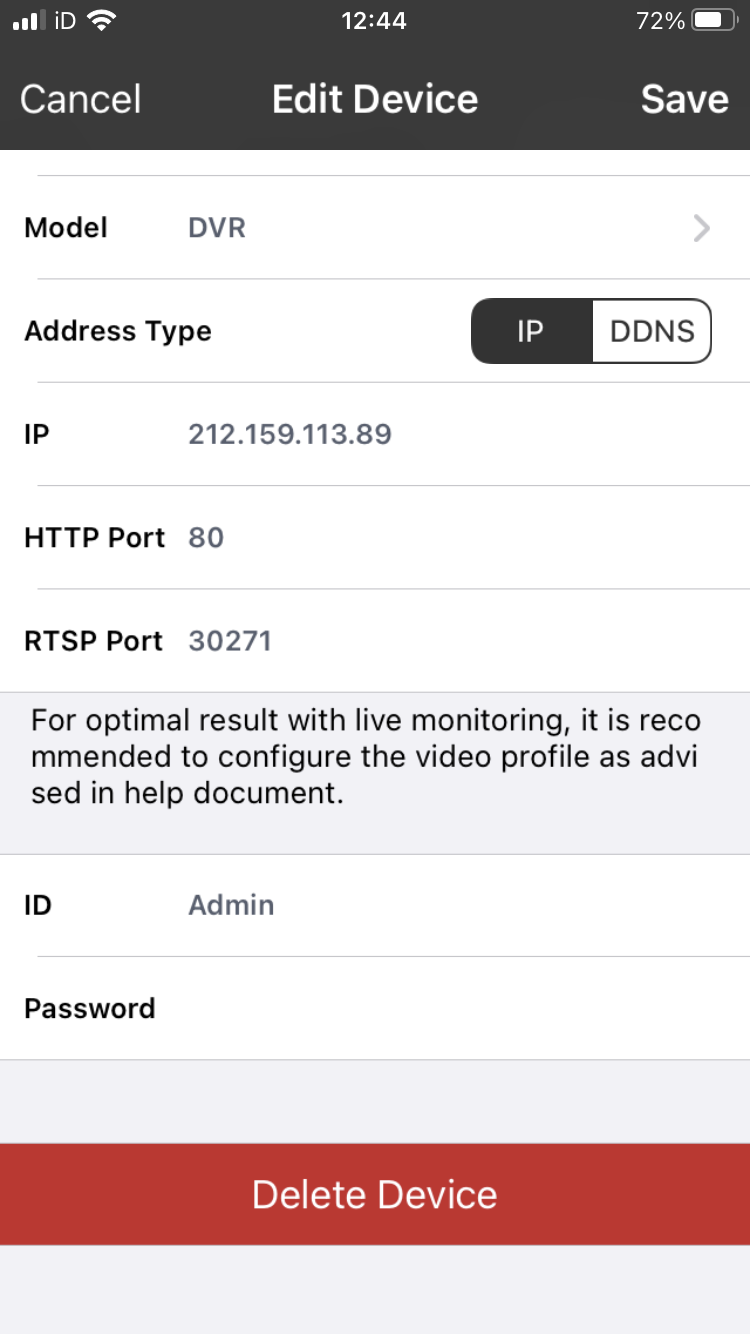
Task: Edit the IP address 212.159.113.89
Action: click(x=290, y=434)
